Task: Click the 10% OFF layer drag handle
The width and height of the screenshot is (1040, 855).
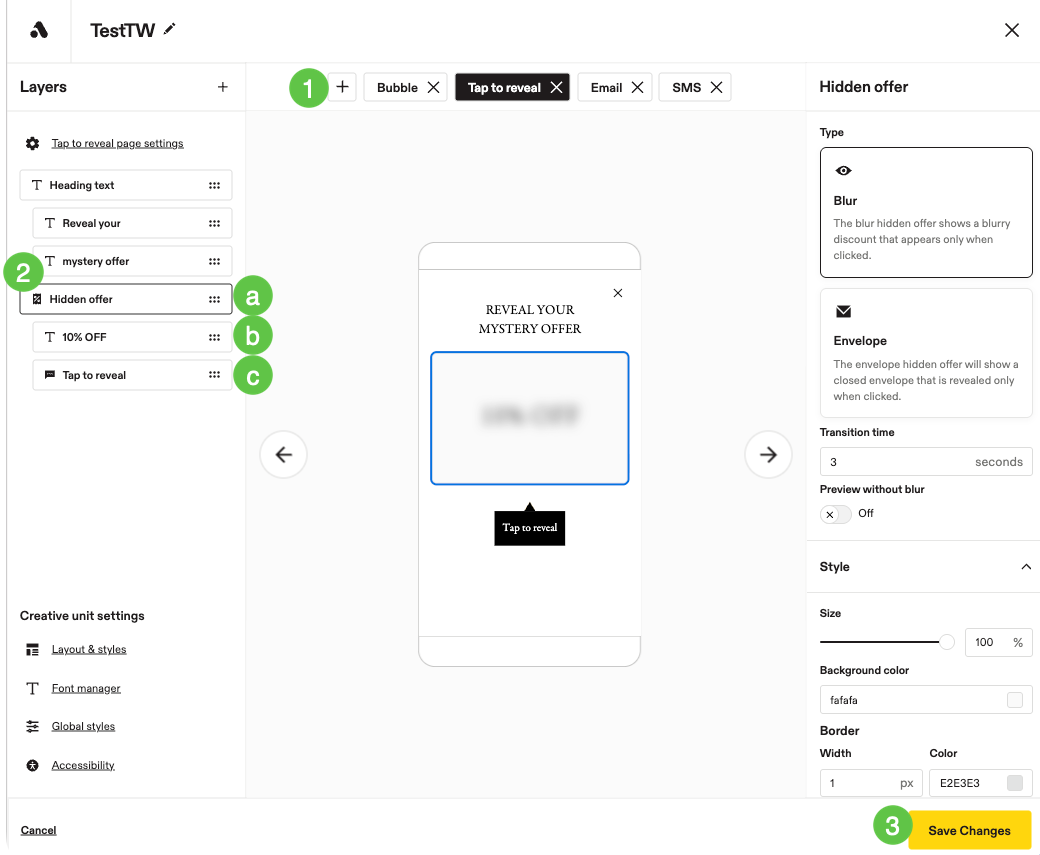Action: 214,337
